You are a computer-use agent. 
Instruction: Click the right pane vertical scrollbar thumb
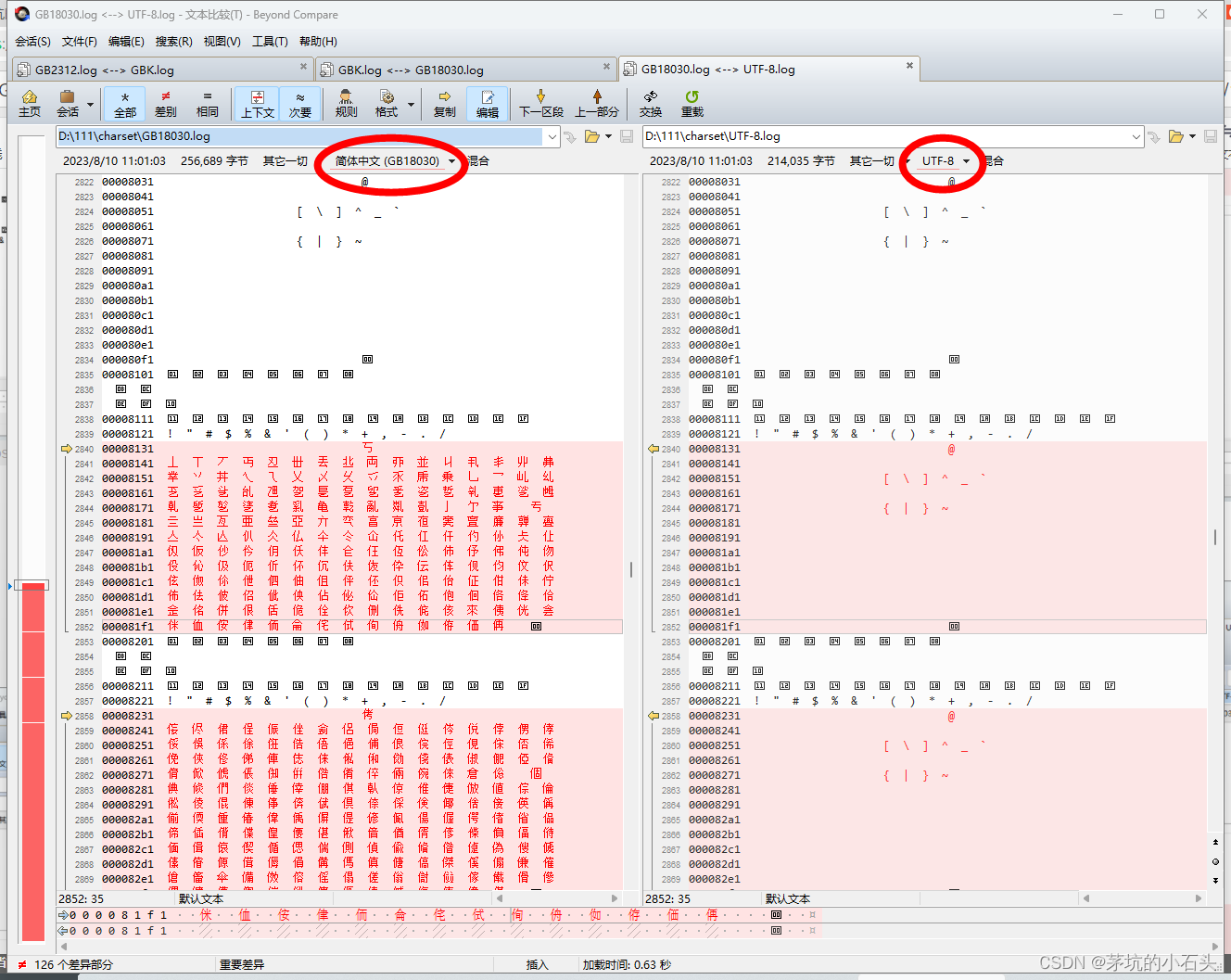pyautogui.click(x=1215, y=537)
